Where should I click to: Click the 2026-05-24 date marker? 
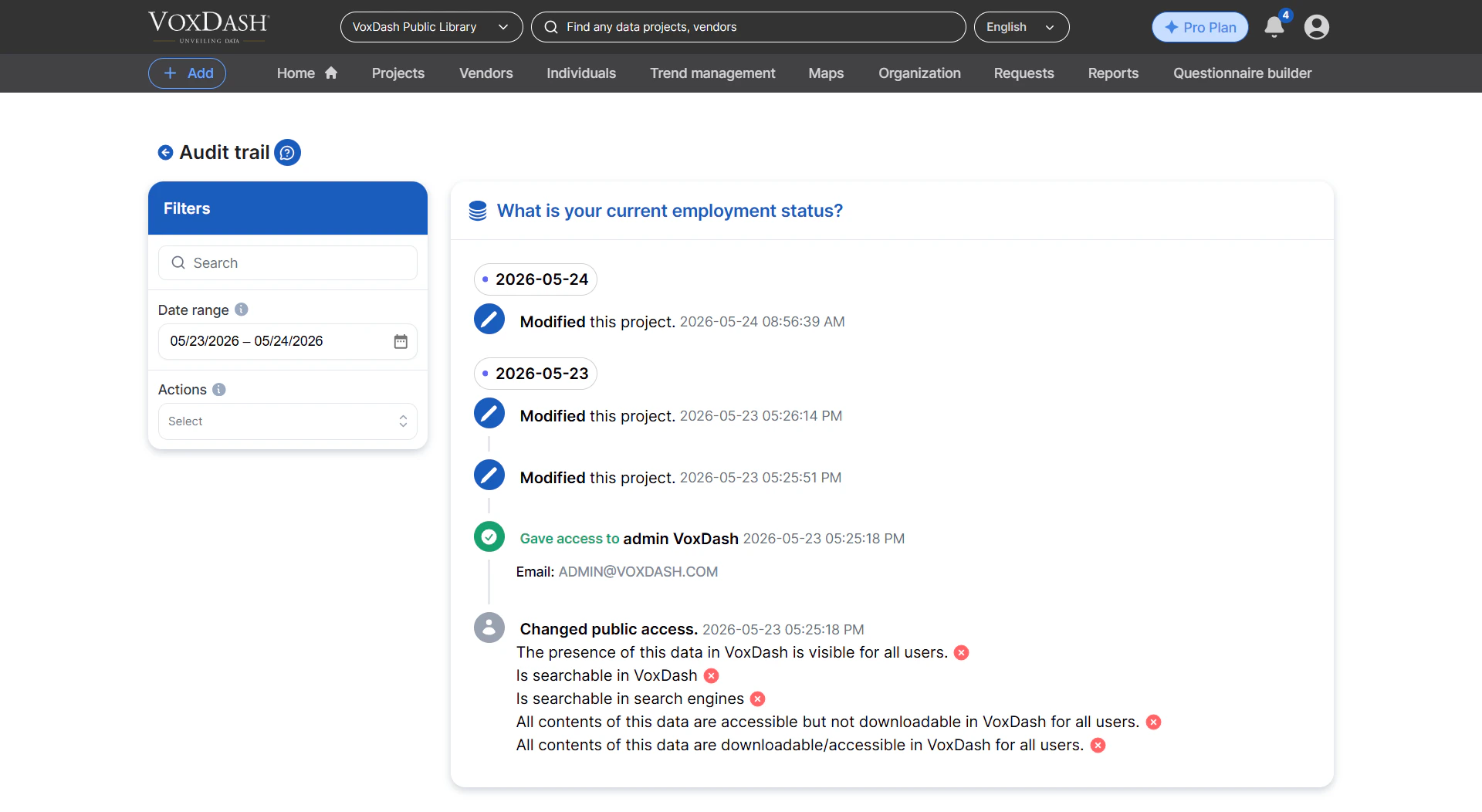coord(536,279)
